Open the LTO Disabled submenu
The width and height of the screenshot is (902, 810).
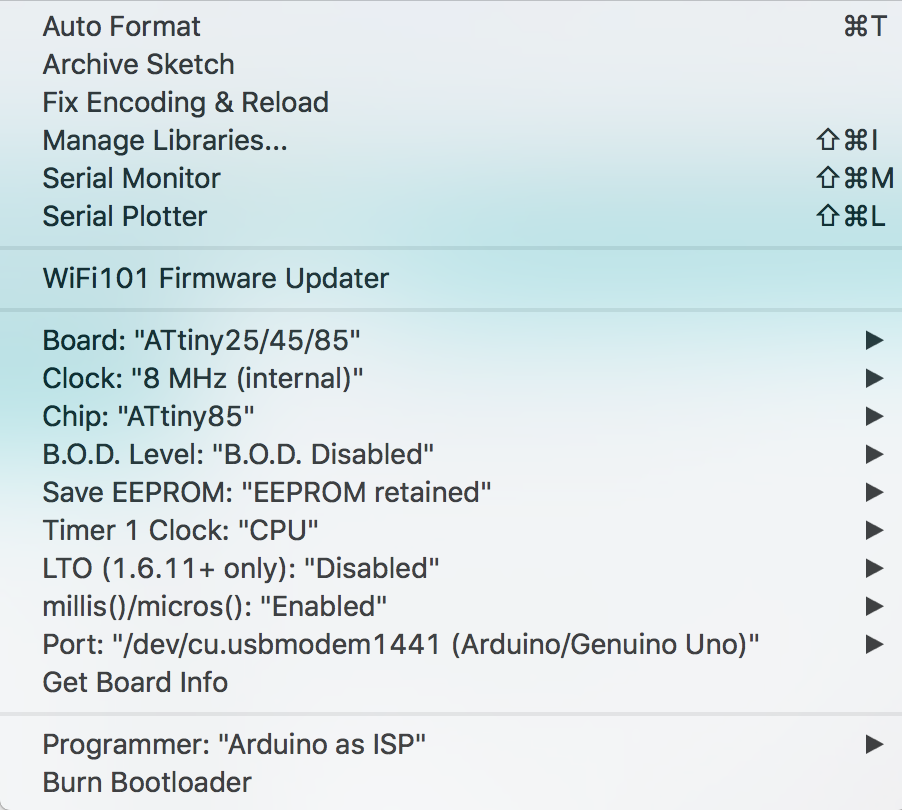241,569
